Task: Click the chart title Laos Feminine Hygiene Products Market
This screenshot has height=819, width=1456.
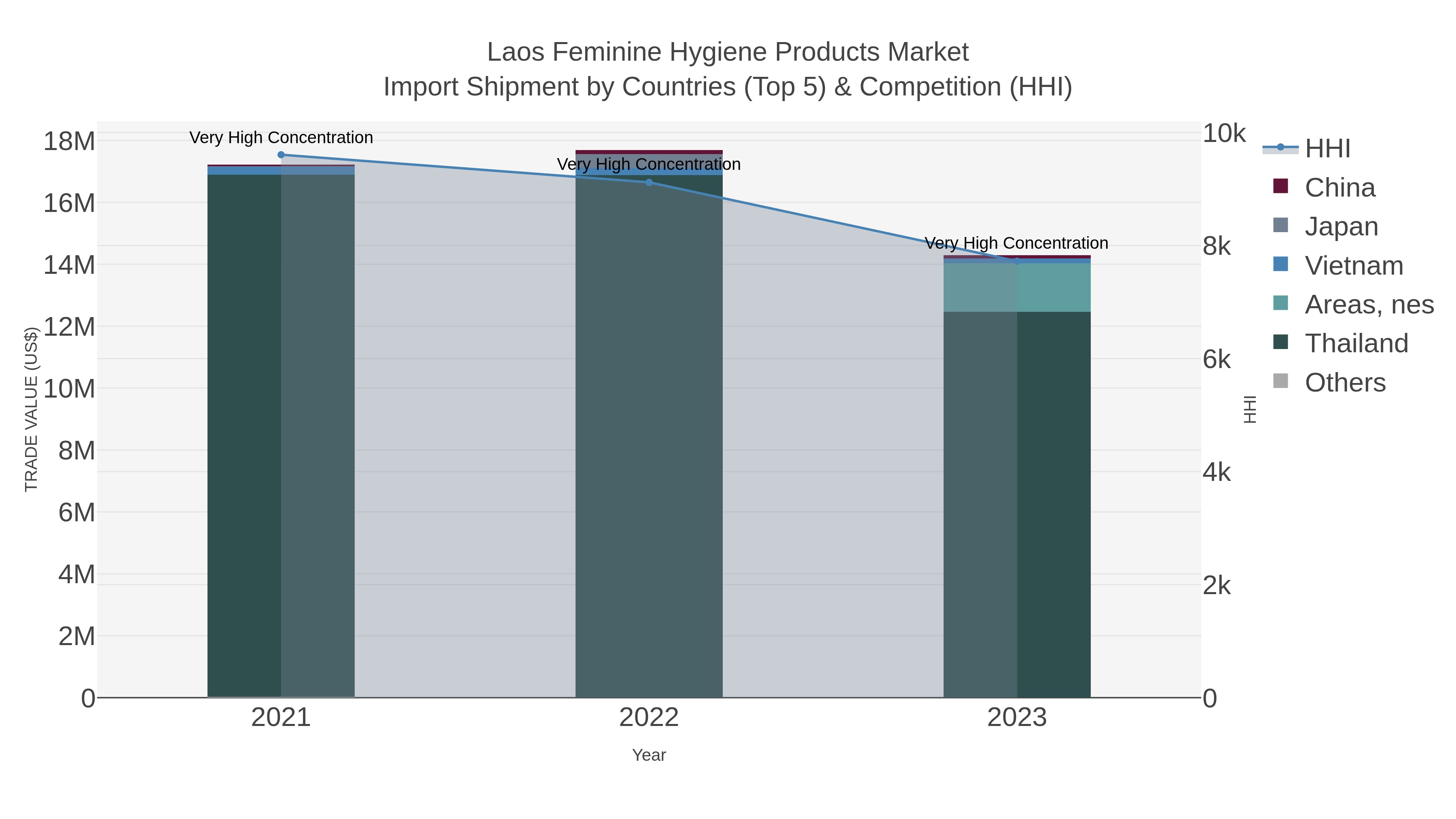Action: point(728,52)
